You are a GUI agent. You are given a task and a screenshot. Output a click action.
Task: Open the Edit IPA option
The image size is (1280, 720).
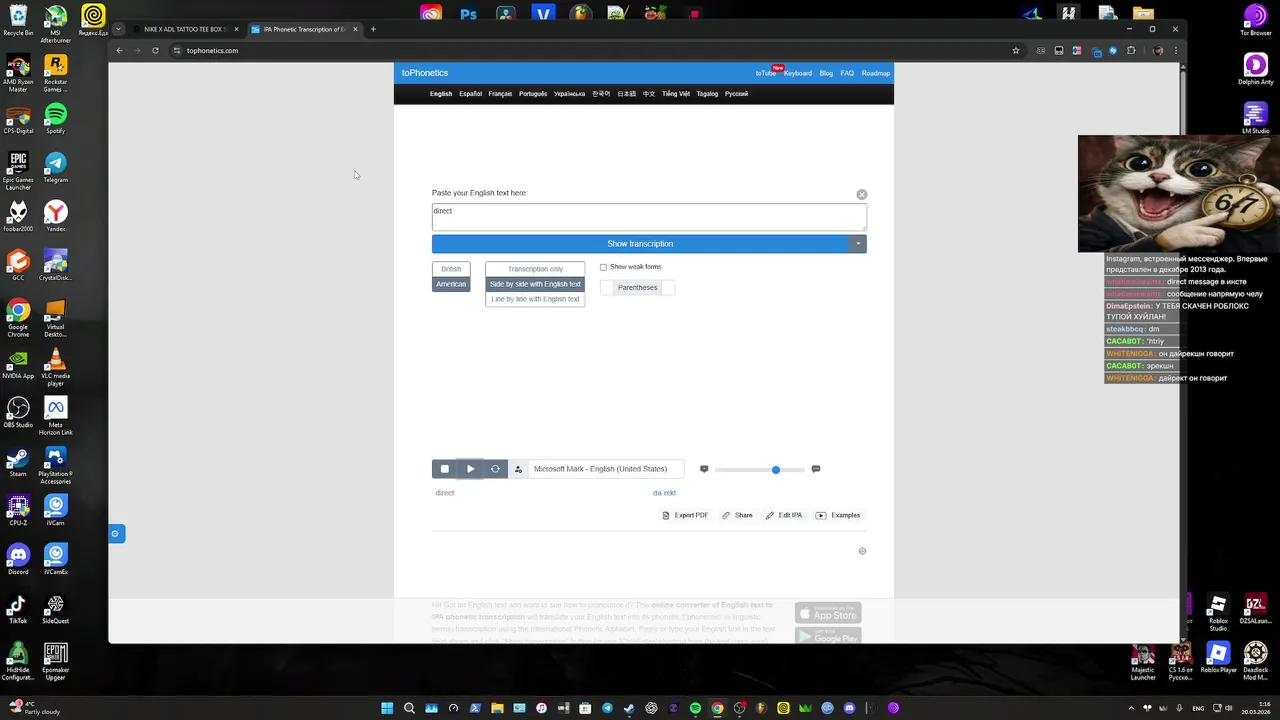(784, 515)
